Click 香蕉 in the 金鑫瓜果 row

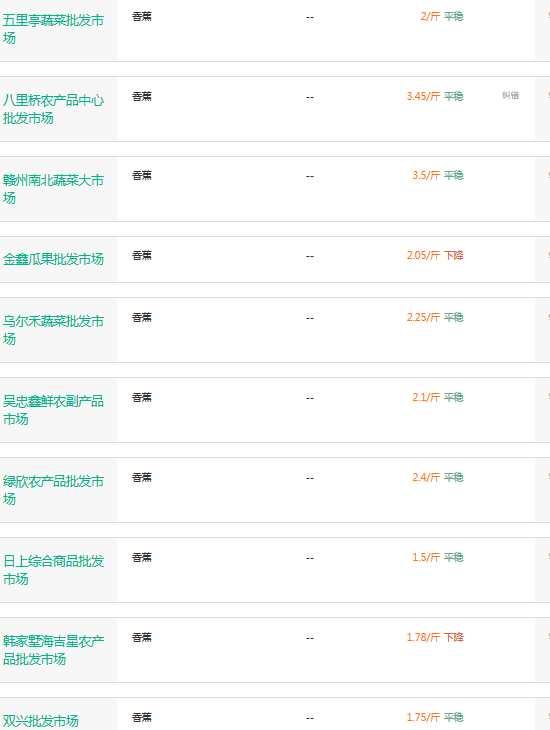[142, 256]
